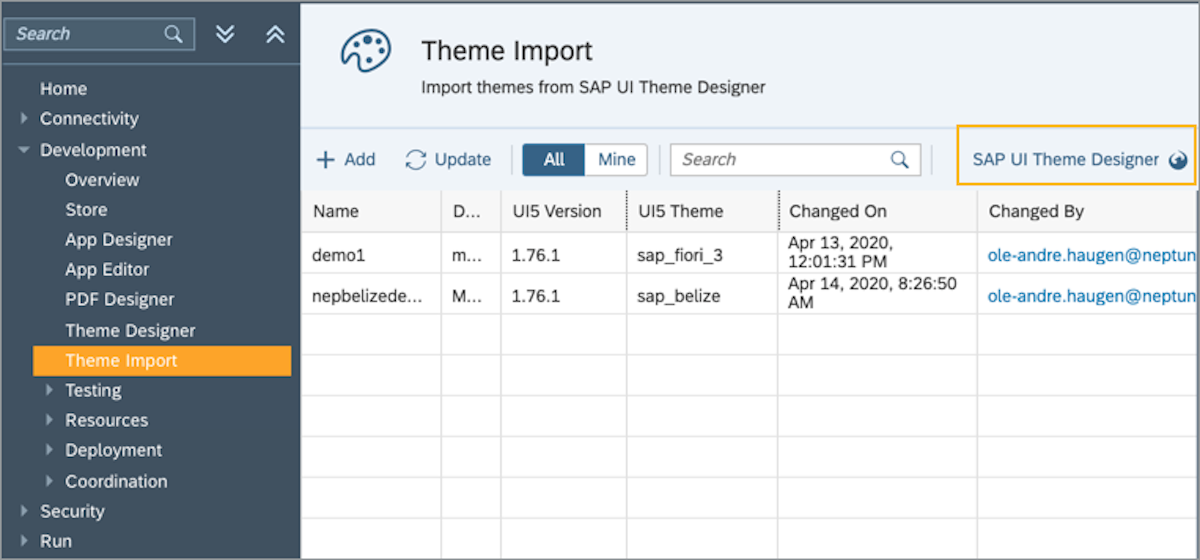
Task: Open App Editor in the navigation
Action: click(x=107, y=270)
